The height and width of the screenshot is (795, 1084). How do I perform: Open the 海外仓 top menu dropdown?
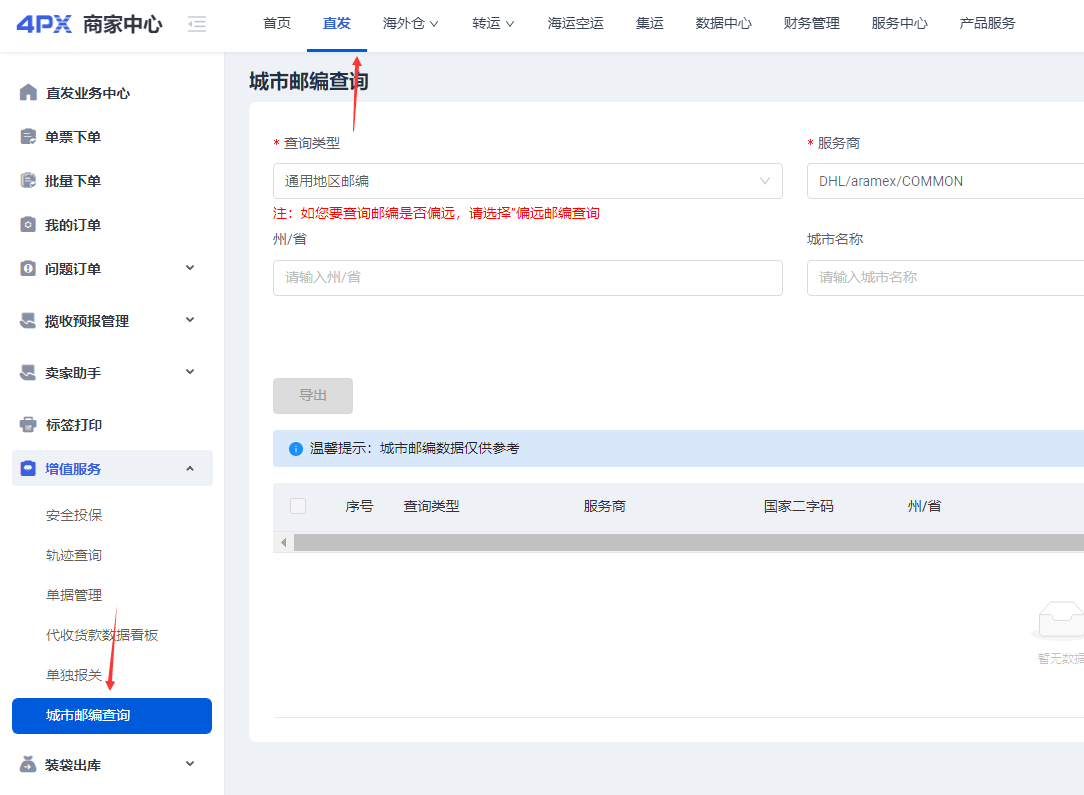[x=410, y=24]
